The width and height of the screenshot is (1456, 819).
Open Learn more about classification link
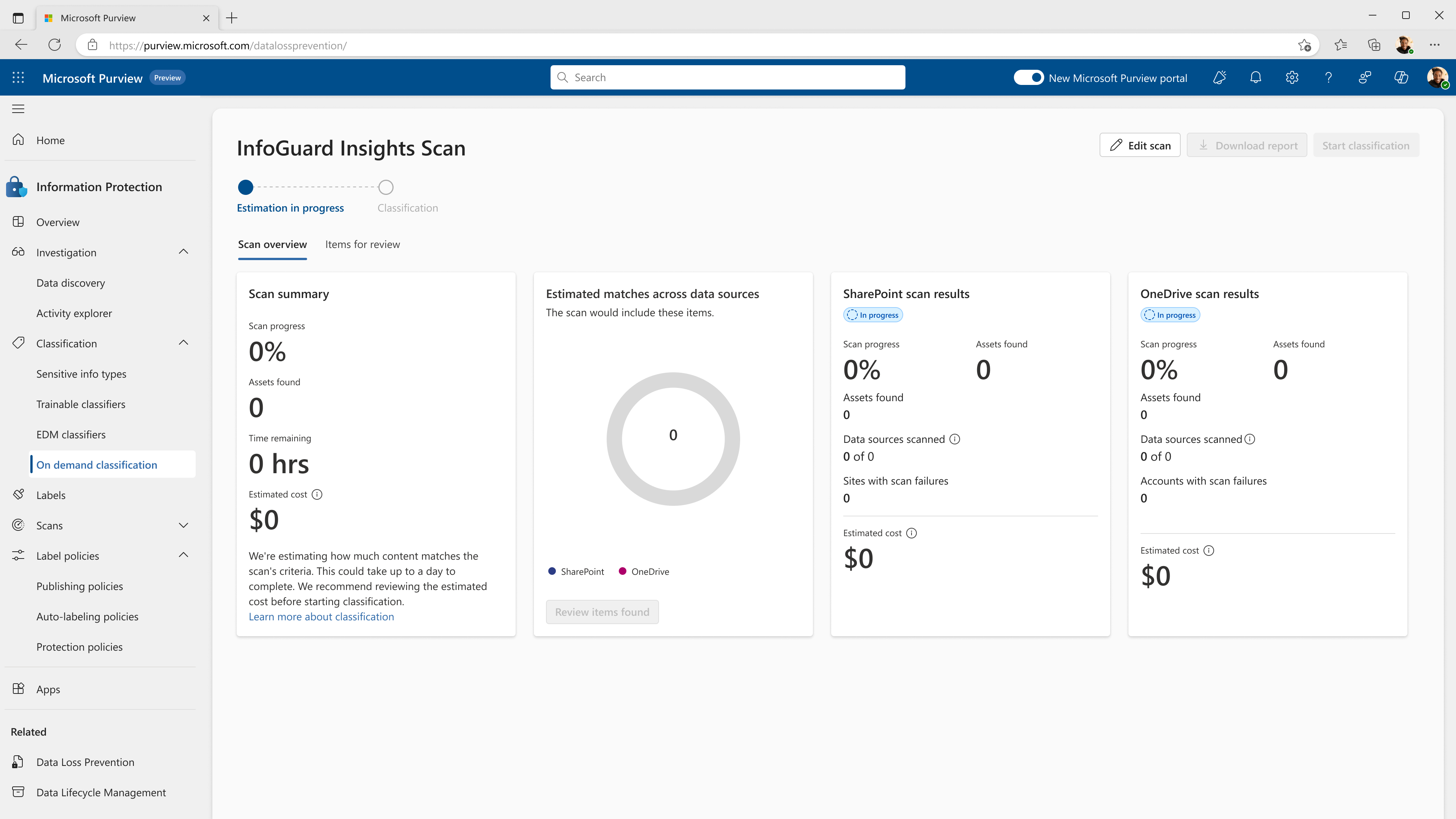[321, 617]
